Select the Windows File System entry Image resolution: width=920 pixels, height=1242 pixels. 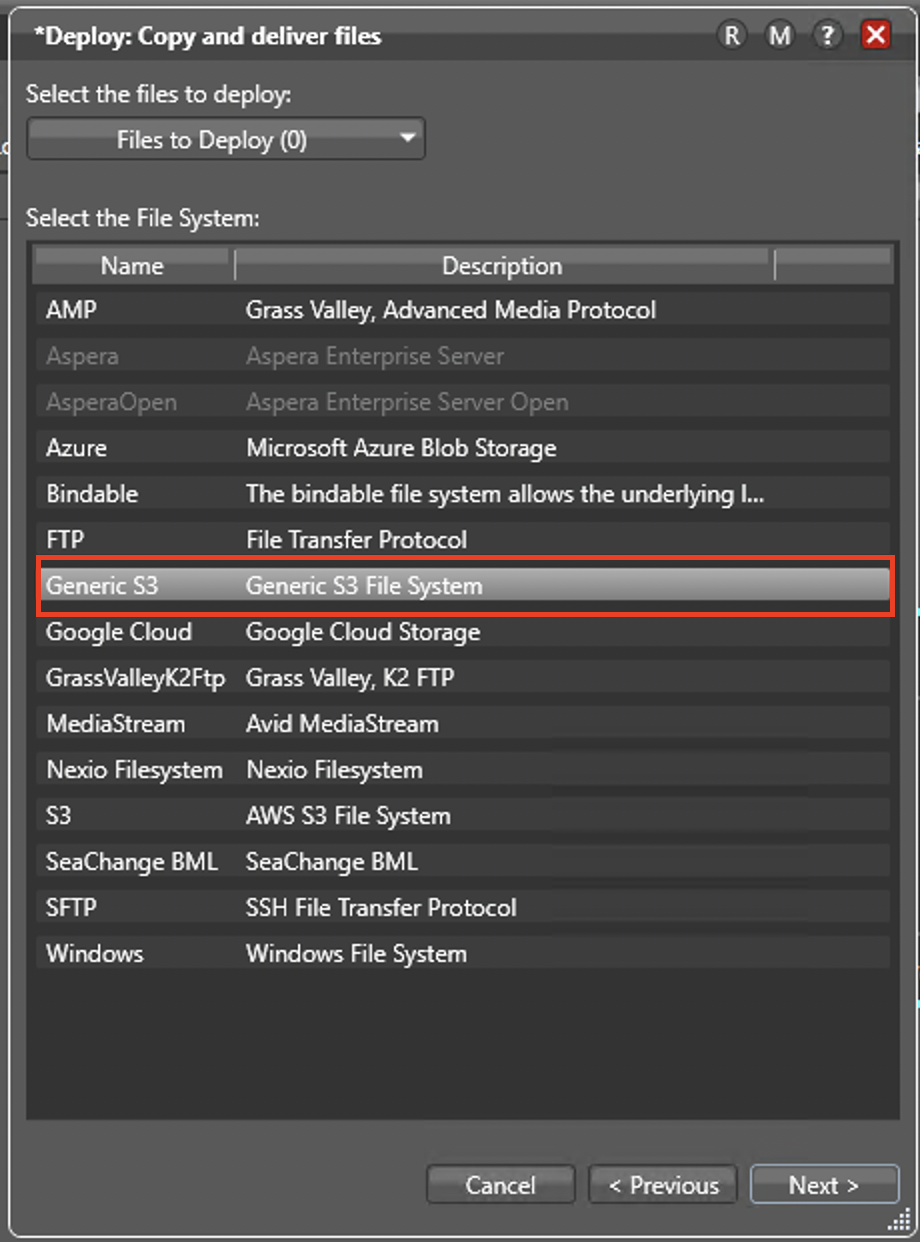(463, 954)
